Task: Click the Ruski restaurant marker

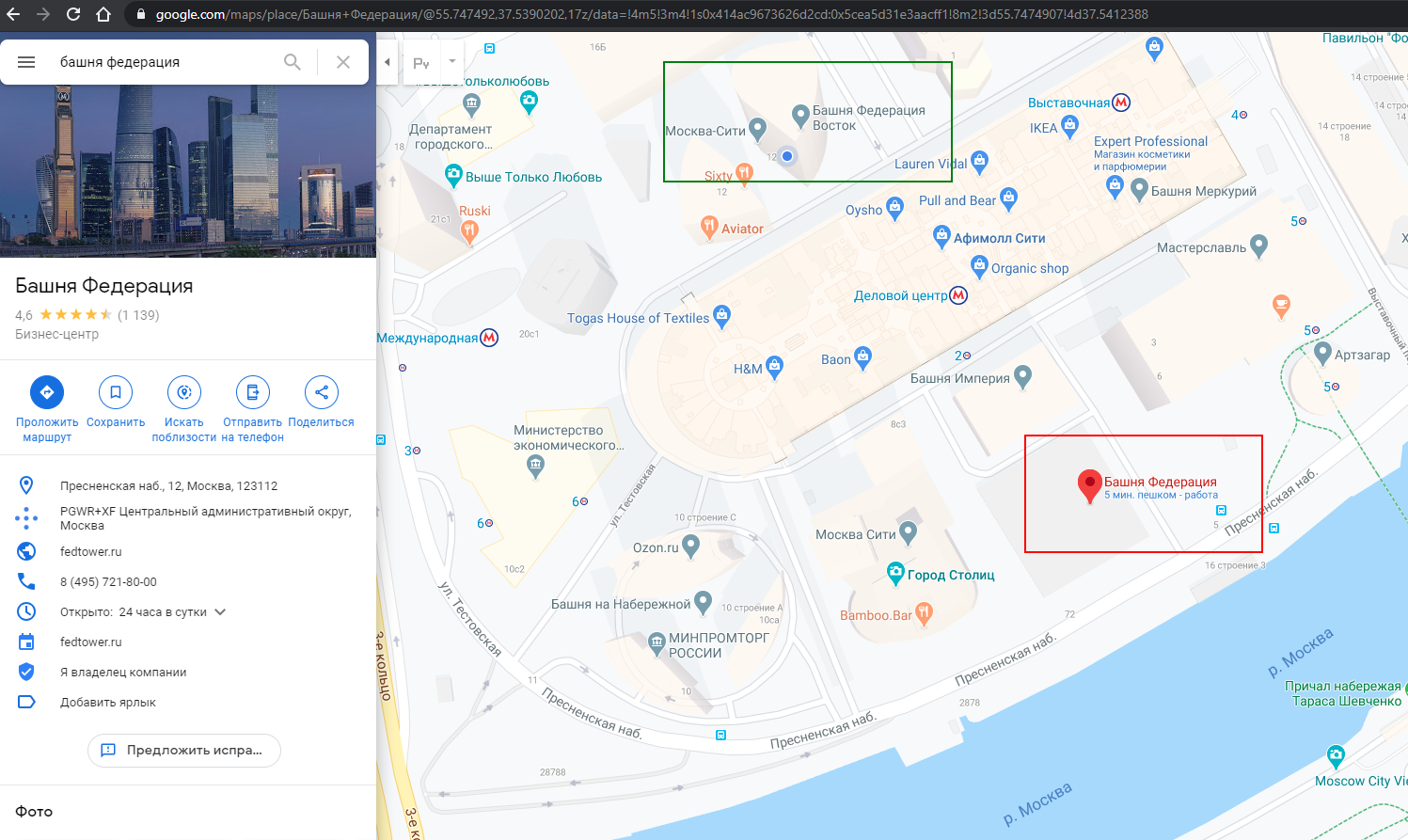Action: click(x=469, y=230)
